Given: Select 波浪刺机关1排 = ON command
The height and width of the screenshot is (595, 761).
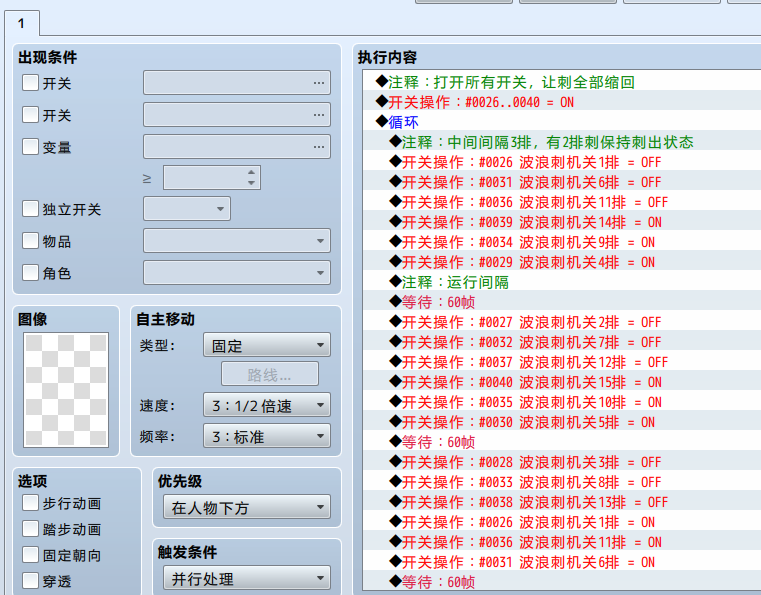Looking at the screenshot, I should point(562,522).
